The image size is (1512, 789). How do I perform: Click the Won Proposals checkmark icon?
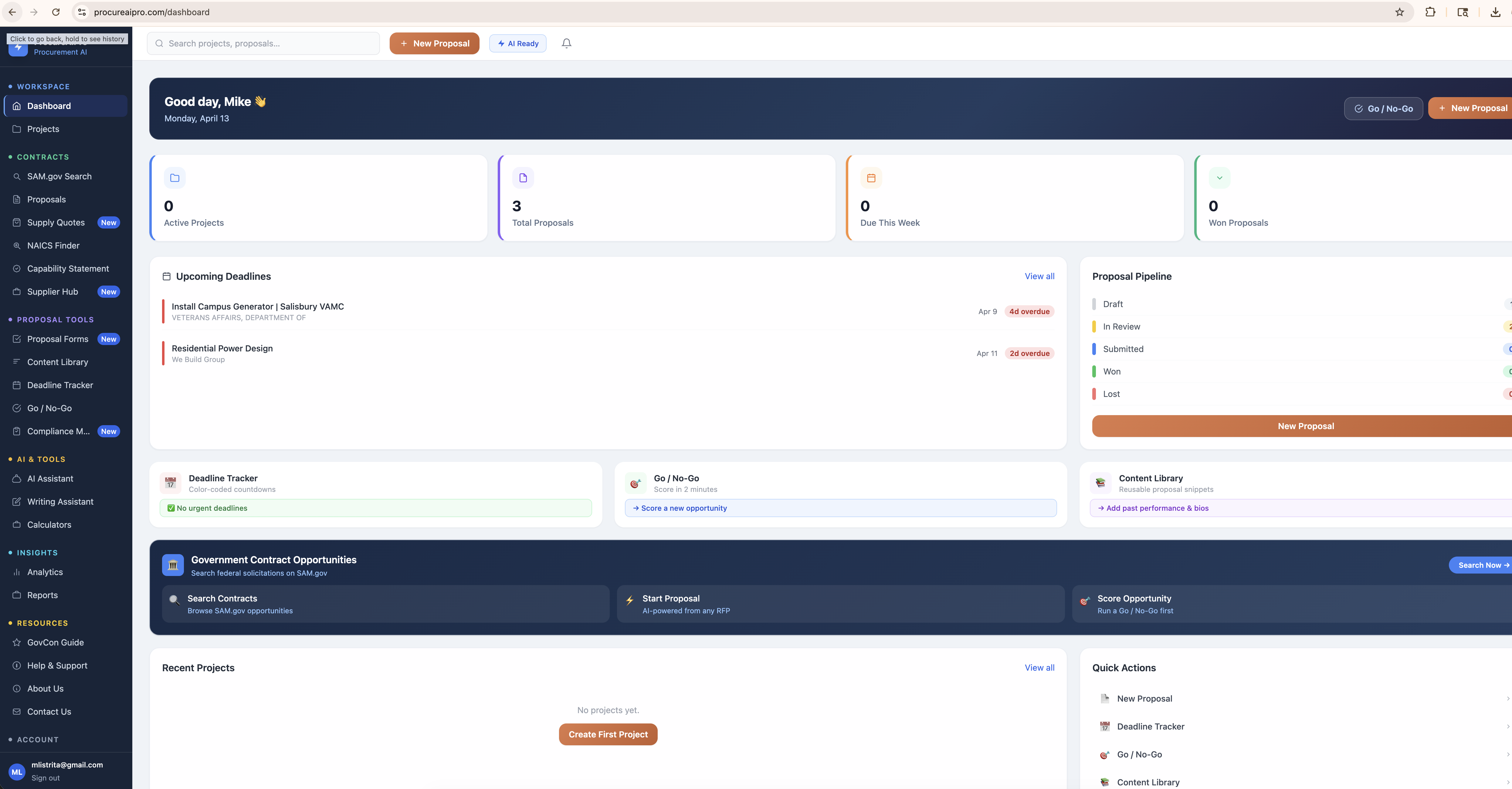pos(1219,178)
